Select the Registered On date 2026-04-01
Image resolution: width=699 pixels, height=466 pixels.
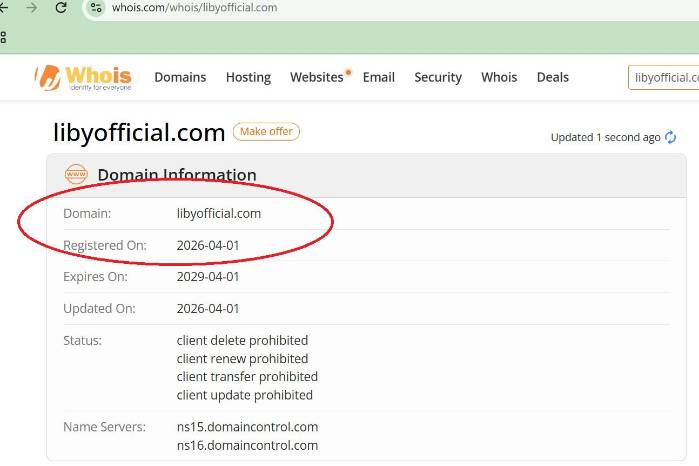208,245
